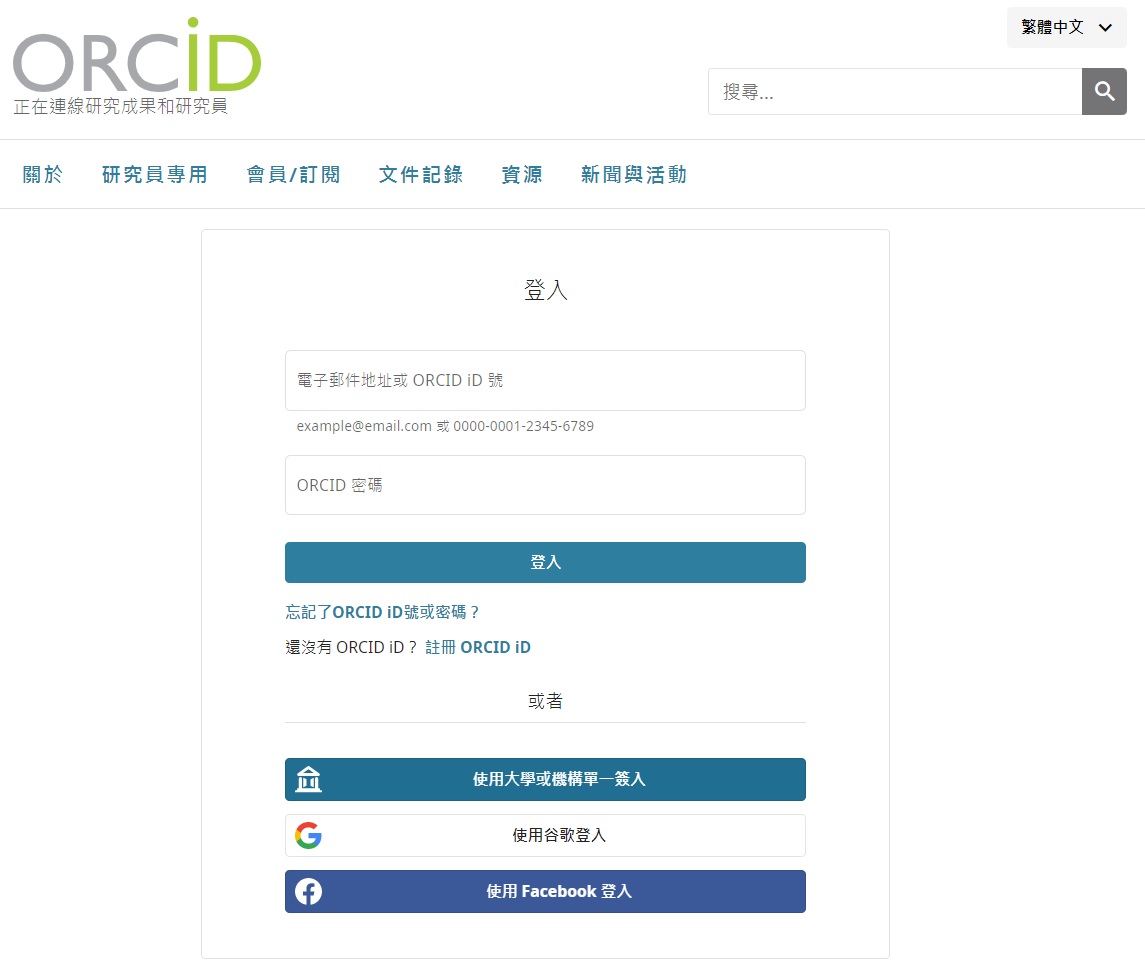The image size is (1145, 973).
Task: Click the Facebook logo icon
Action: point(308,891)
